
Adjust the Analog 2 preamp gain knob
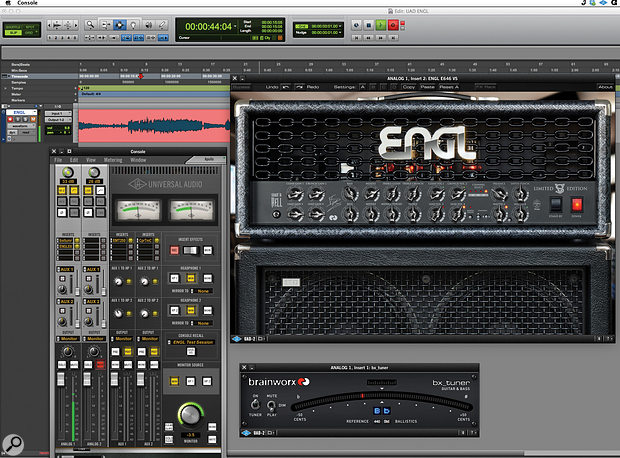click(x=94, y=172)
